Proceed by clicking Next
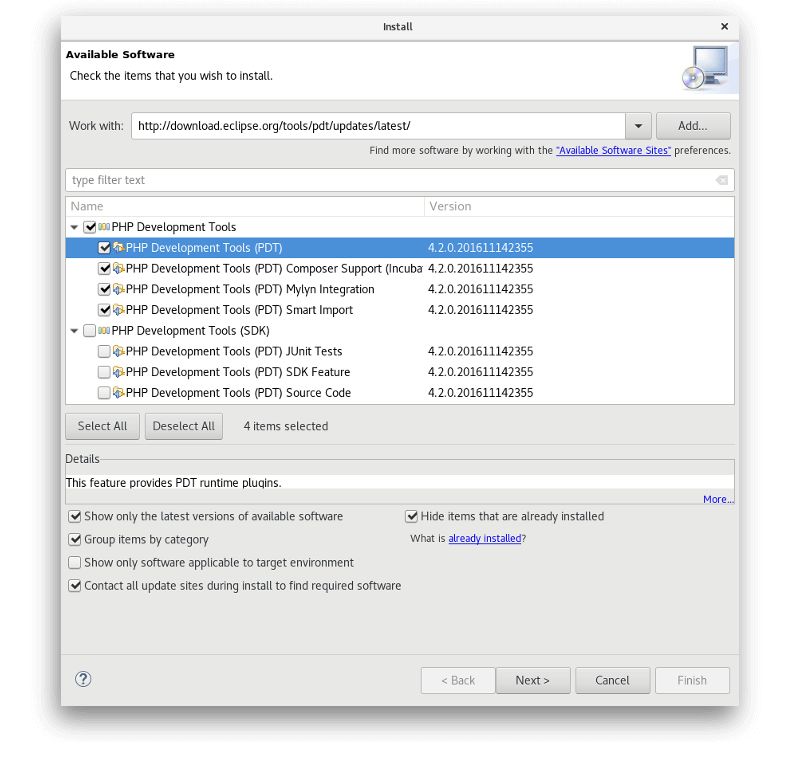Image resolution: width=800 pixels, height=759 pixels. coord(533,680)
